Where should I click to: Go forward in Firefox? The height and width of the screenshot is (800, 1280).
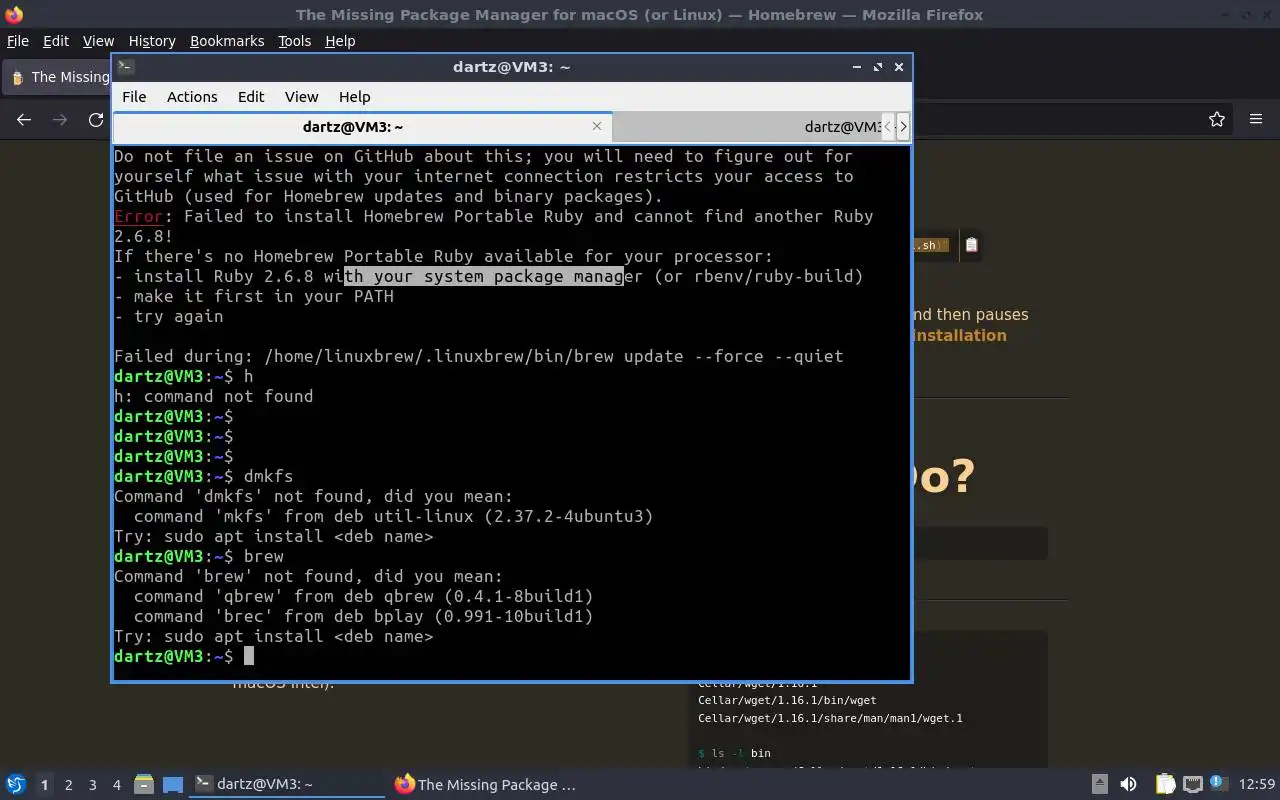click(x=60, y=120)
